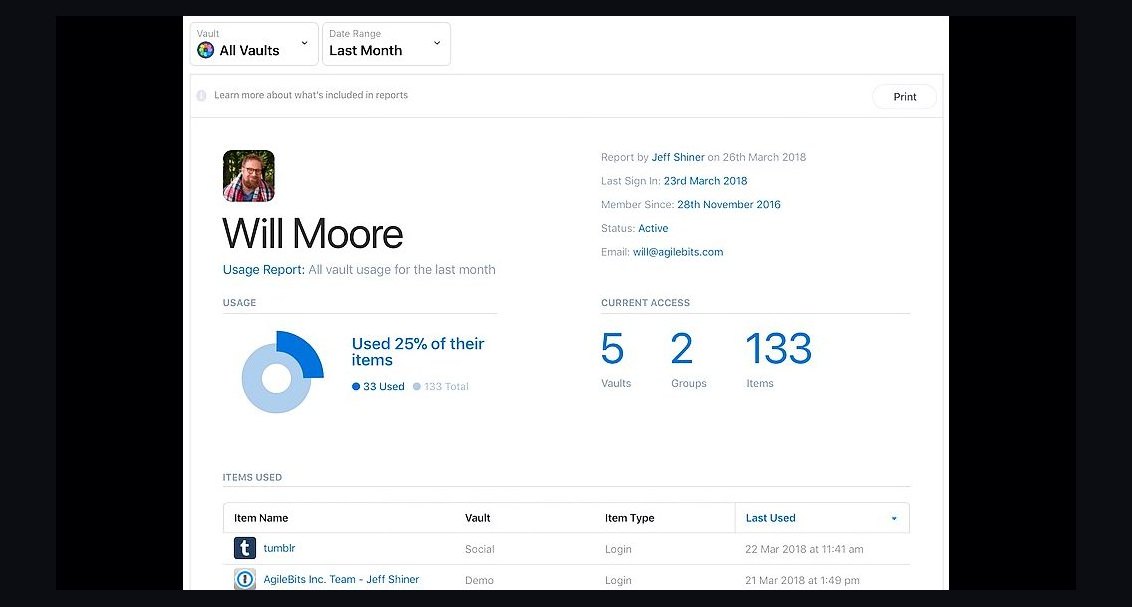Screen dimensions: 1132x607
Task: Click the info icon beside Learn more
Action: coord(201,95)
